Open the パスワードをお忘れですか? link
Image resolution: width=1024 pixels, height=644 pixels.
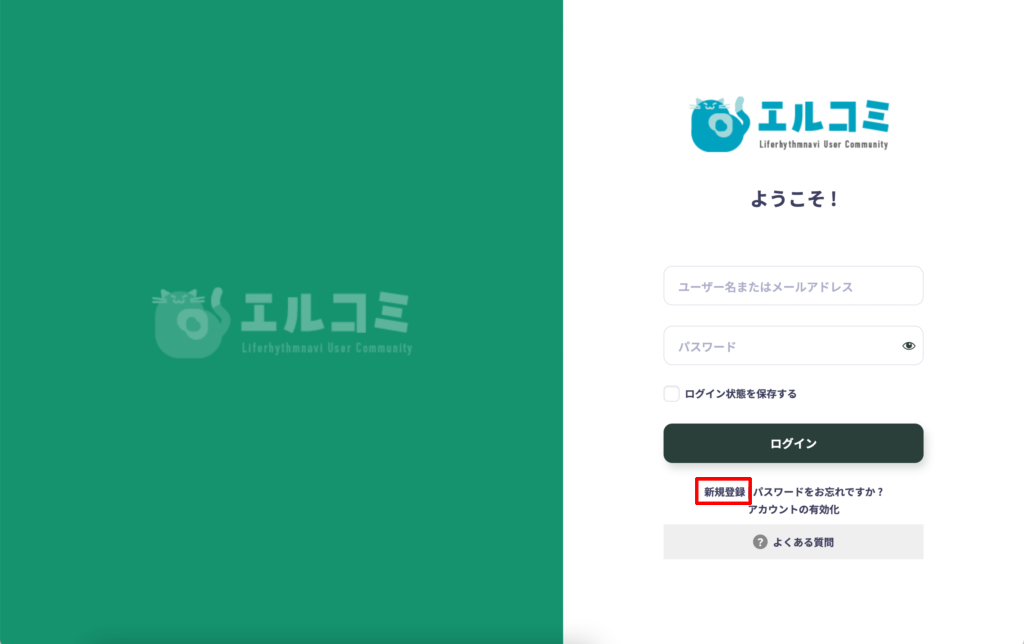[x=818, y=492]
